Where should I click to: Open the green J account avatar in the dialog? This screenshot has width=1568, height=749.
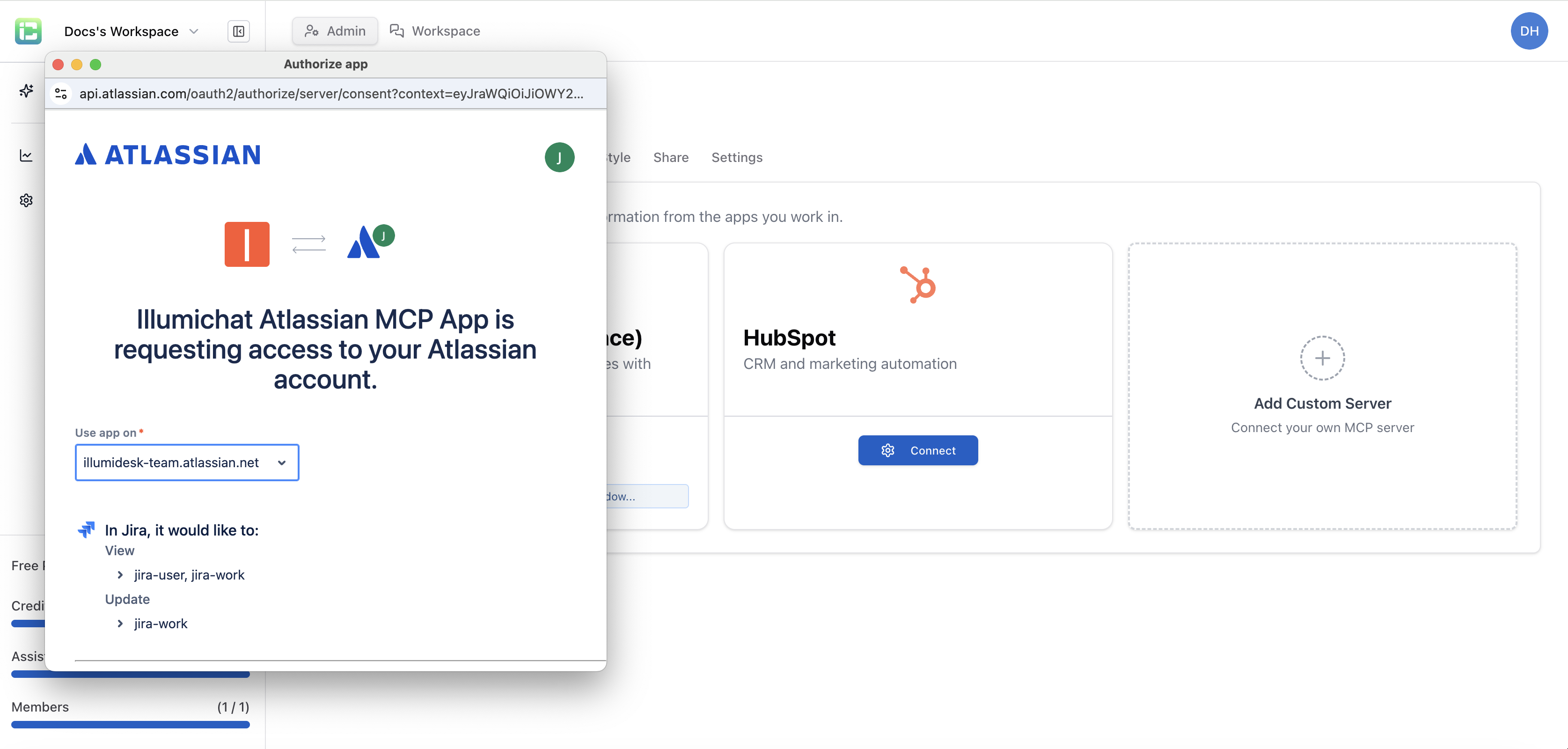[559, 157]
